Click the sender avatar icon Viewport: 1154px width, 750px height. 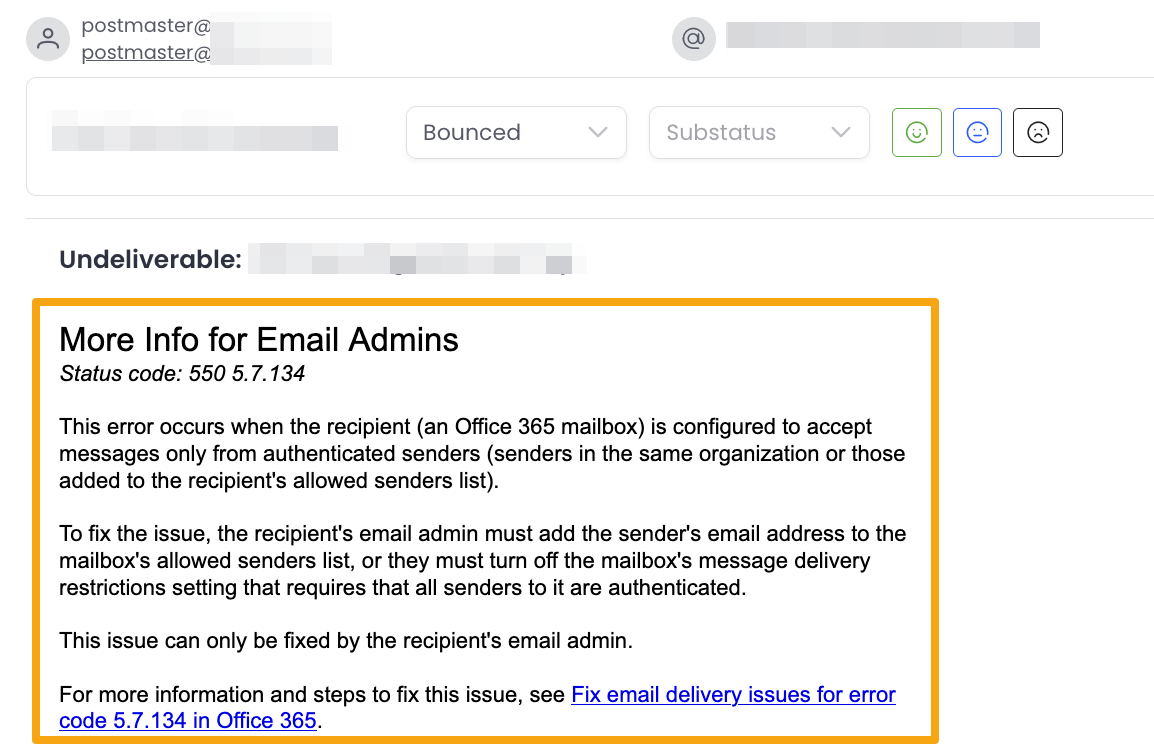47,38
